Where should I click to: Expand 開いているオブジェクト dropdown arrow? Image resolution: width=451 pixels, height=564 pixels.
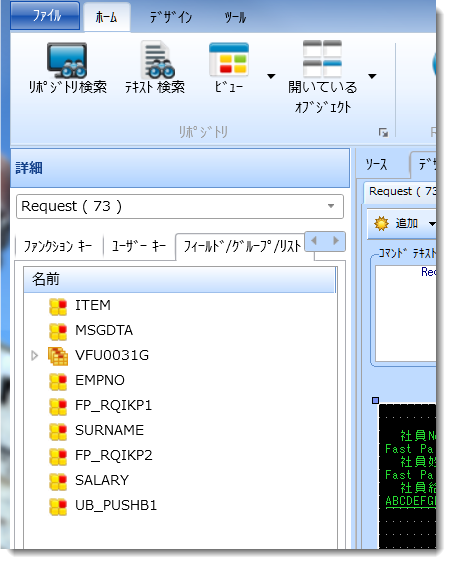[x=372, y=76]
